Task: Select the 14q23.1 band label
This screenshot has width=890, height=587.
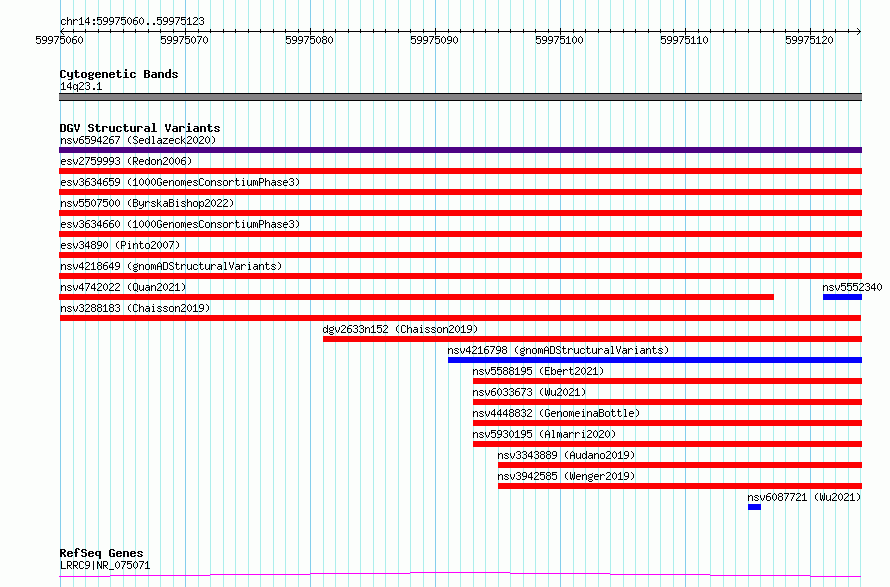Action: point(81,86)
